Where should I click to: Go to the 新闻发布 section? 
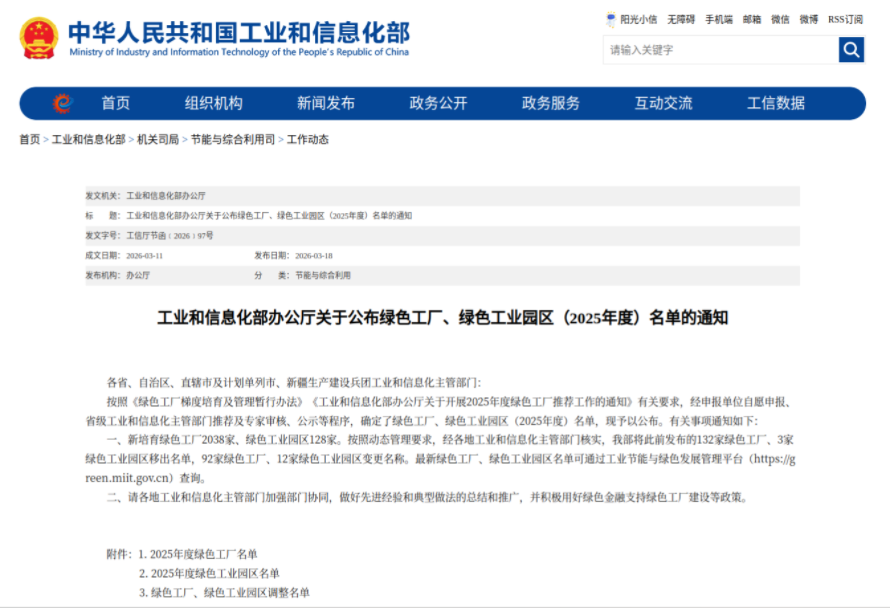[326, 103]
